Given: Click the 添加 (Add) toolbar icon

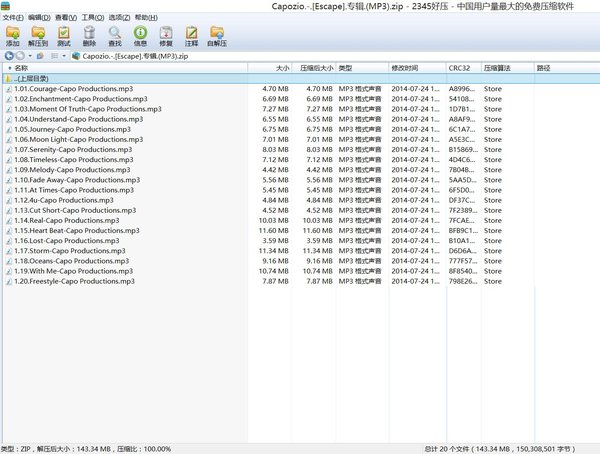Looking at the screenshot, I should coord(13,37).
